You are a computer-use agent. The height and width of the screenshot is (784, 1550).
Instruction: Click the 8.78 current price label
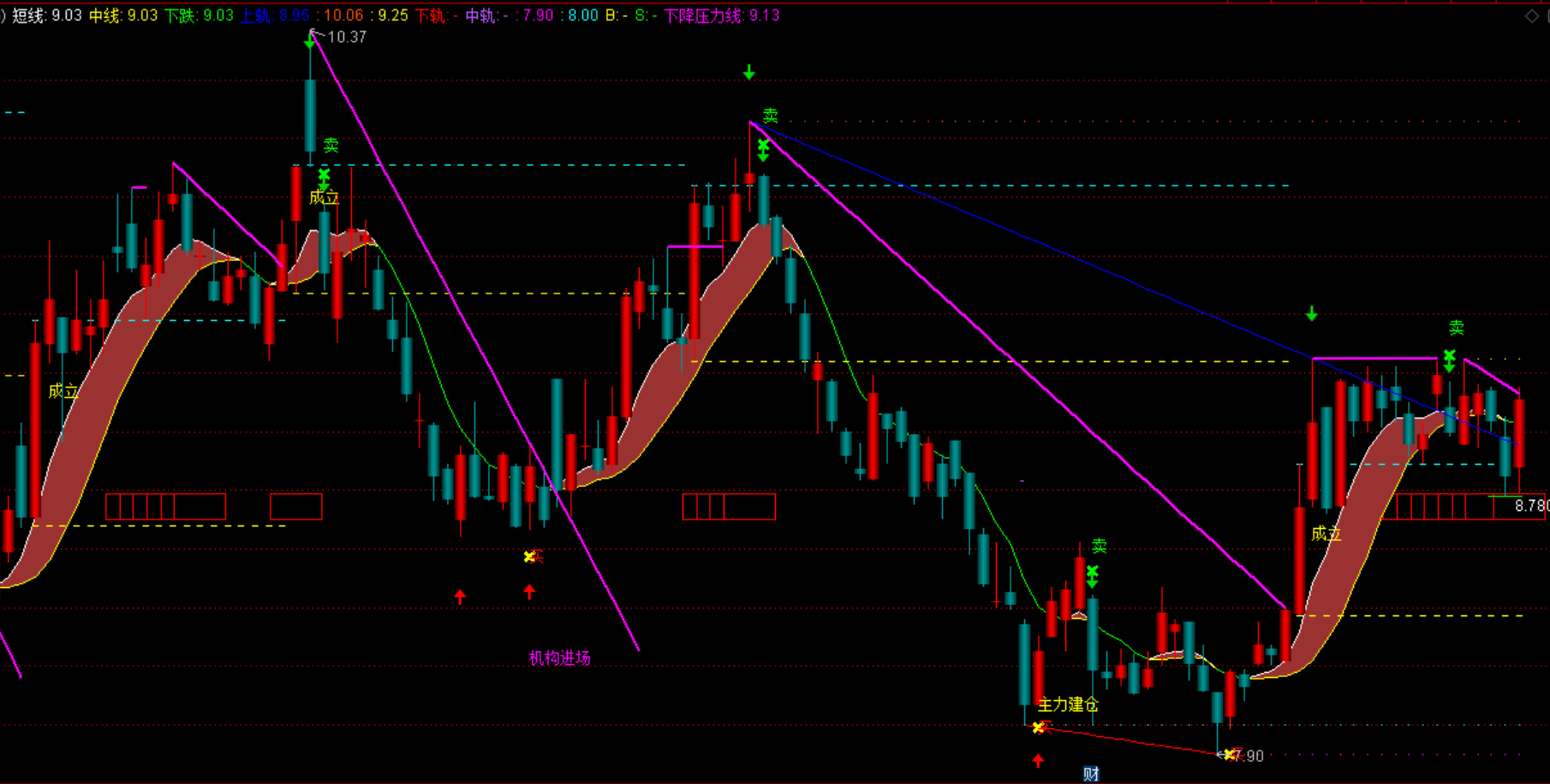coord(1531,506)
